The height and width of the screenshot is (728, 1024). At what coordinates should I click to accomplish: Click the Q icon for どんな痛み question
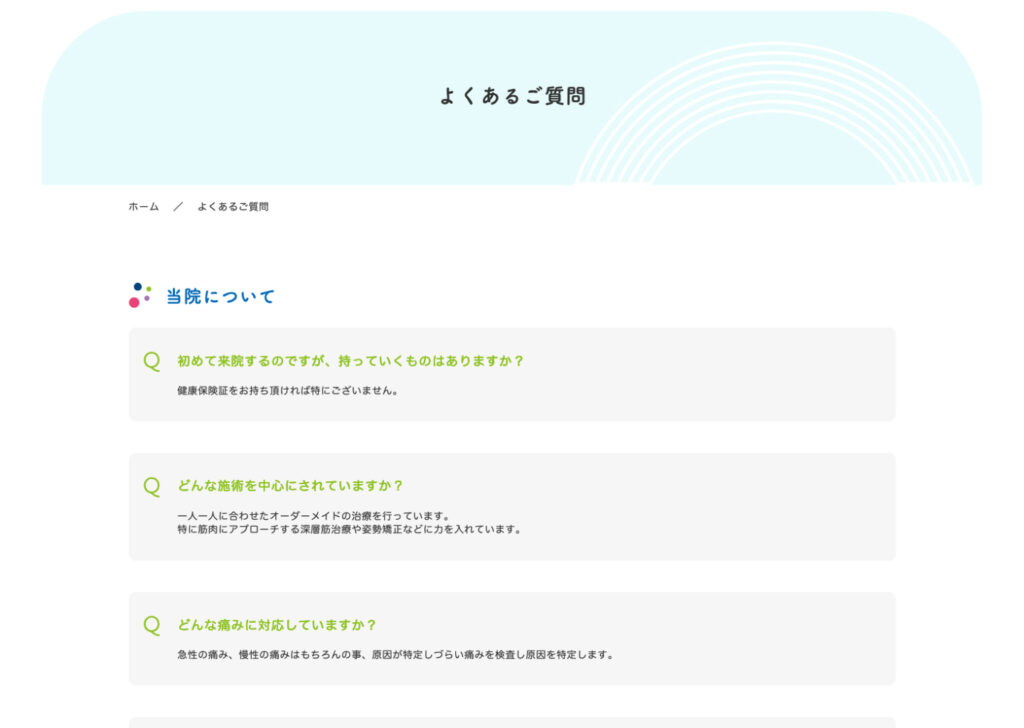152,625
